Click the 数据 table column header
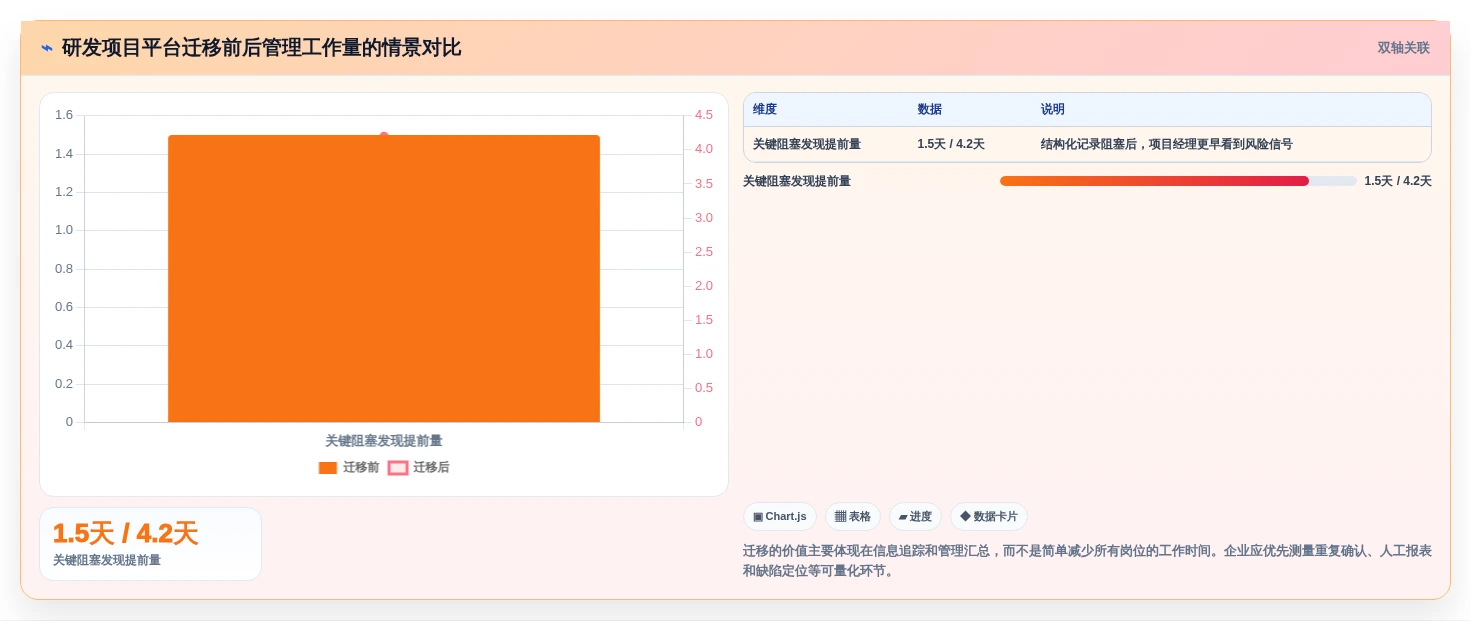 930,110
